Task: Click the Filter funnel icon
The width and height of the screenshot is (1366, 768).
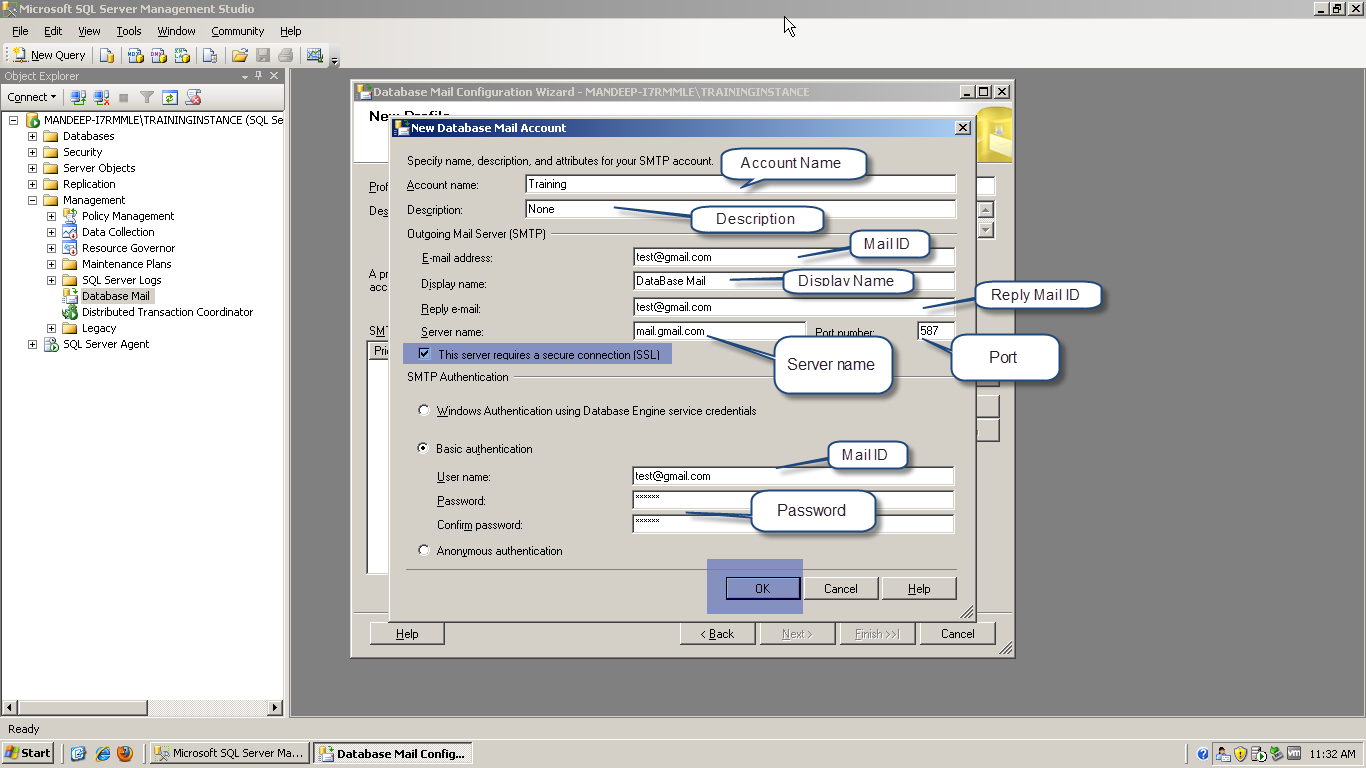Action: tap(147, 97)
